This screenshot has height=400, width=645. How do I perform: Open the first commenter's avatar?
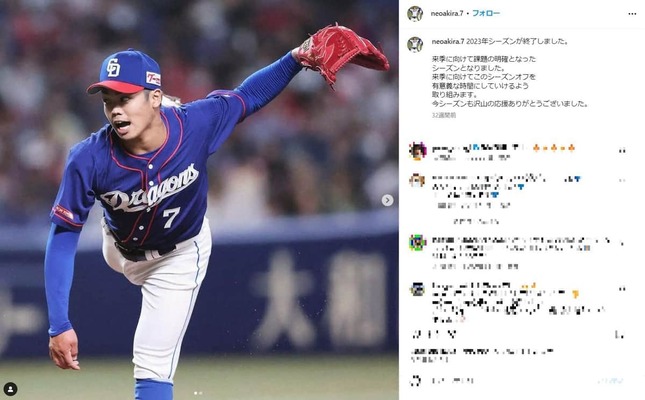(417, 151)
